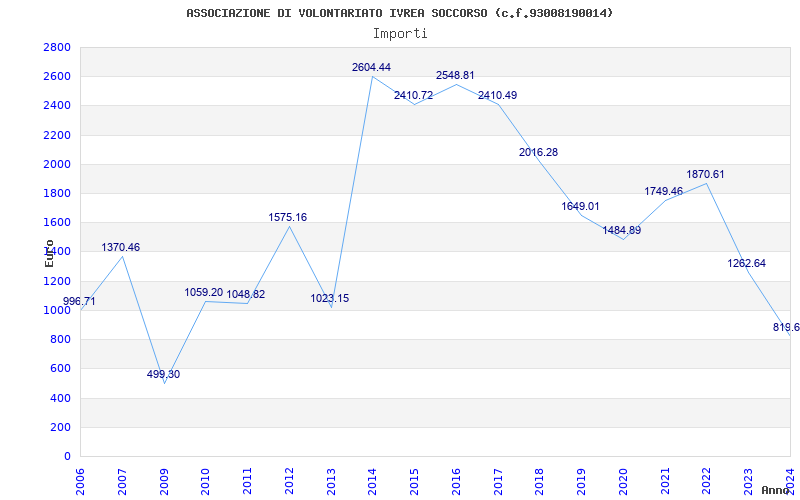Screen dimensions: 800x500
Task: Click the data label 1059.20
Action: (x=204, y=293)
